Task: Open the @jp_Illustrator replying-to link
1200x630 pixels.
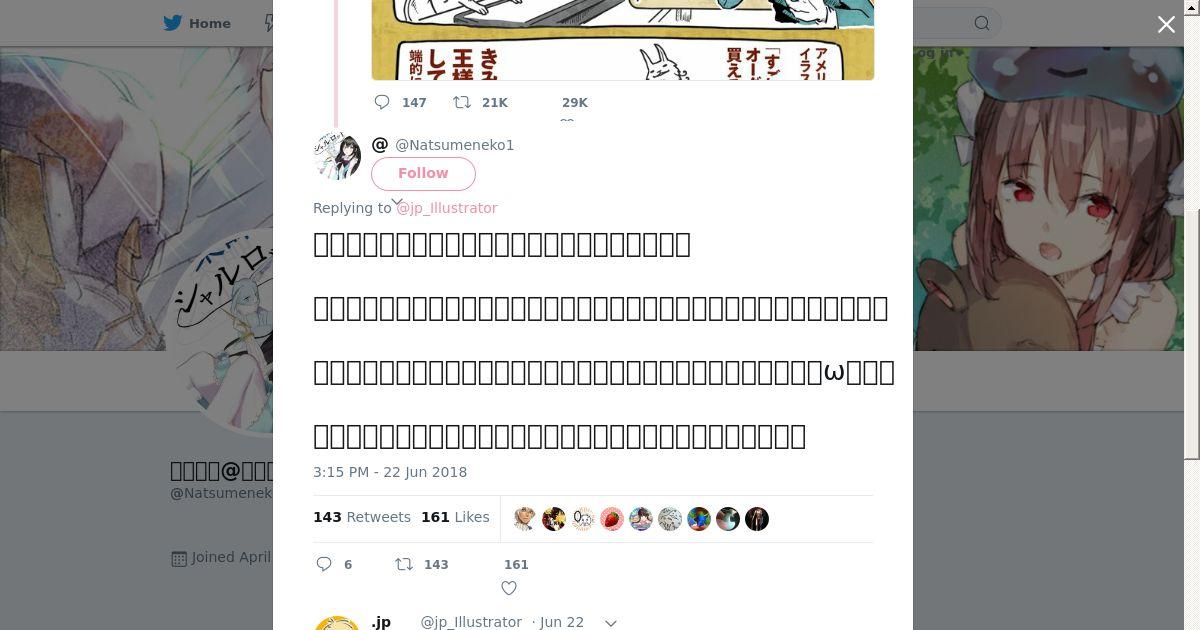Action: tap(447, 208)
